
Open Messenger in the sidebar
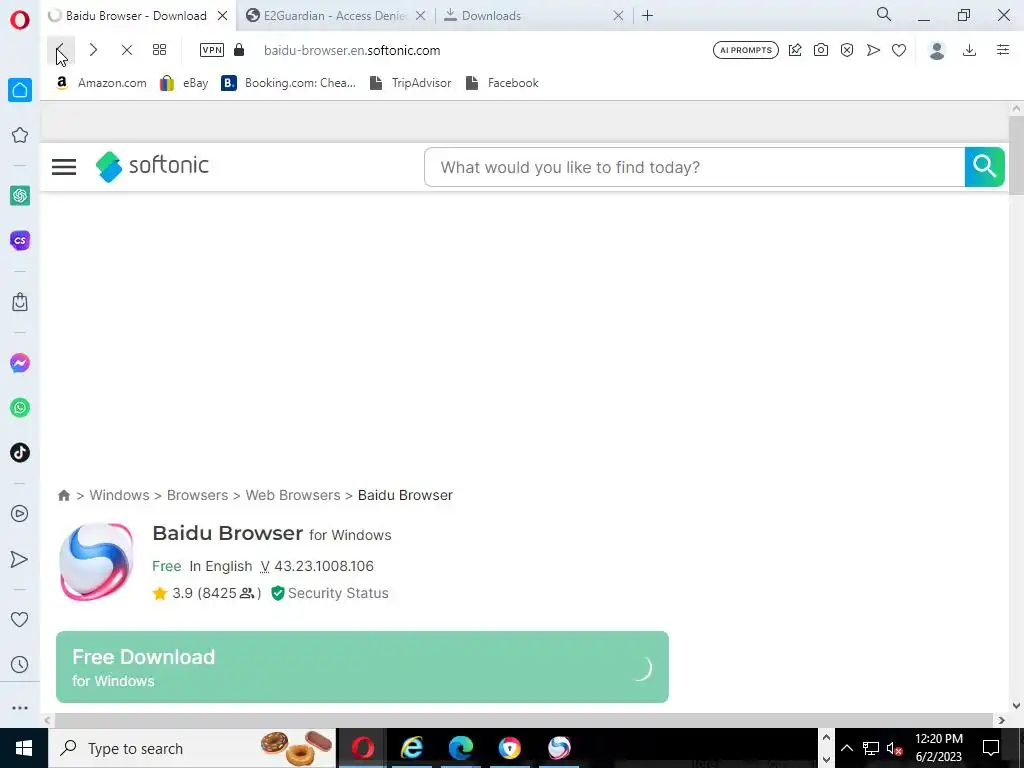(20, 363)
